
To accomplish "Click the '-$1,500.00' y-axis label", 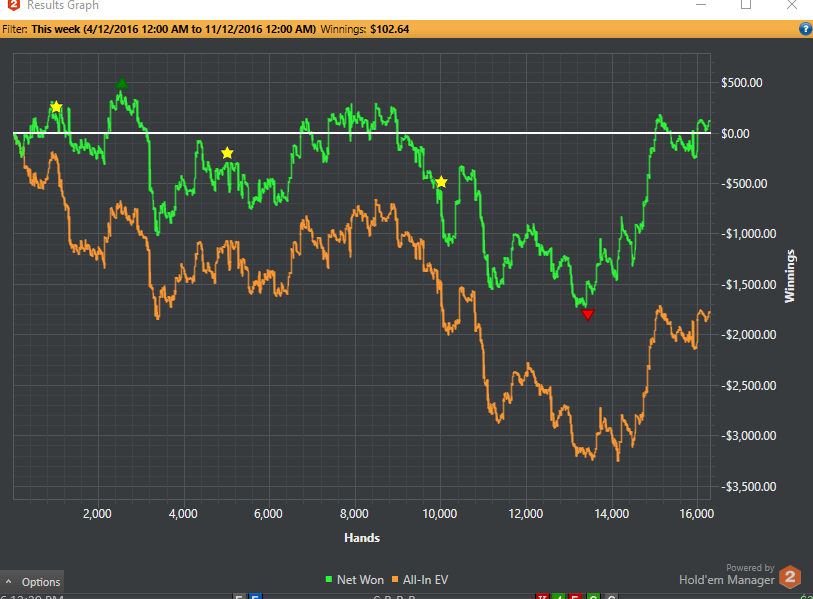I will pyautogui.click(x=749, y=284).
